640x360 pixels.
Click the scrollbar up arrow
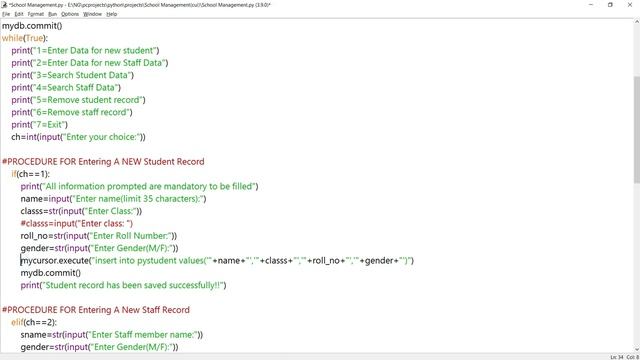coord(636,22)
